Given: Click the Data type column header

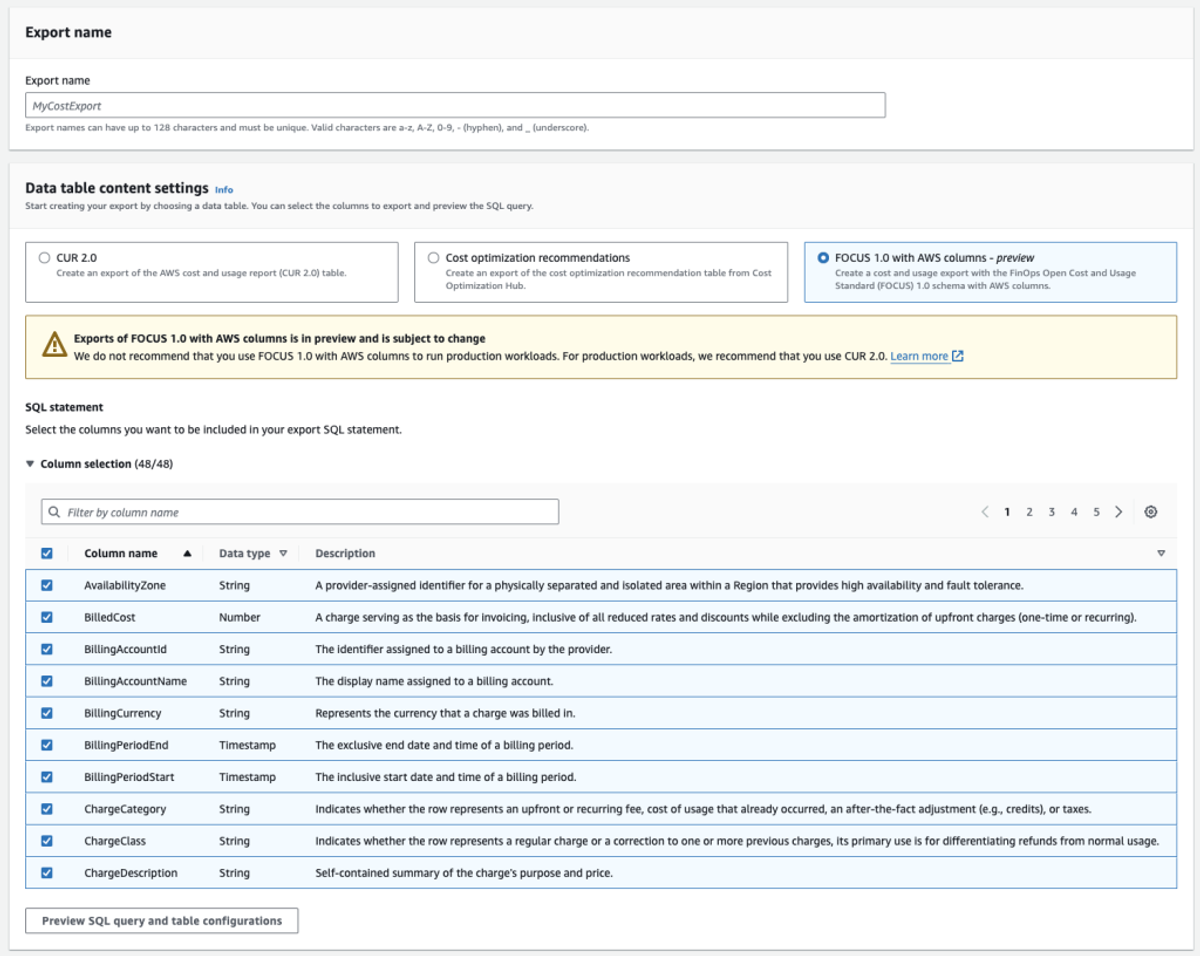Looking at the screenshot, I should (245, 553).
